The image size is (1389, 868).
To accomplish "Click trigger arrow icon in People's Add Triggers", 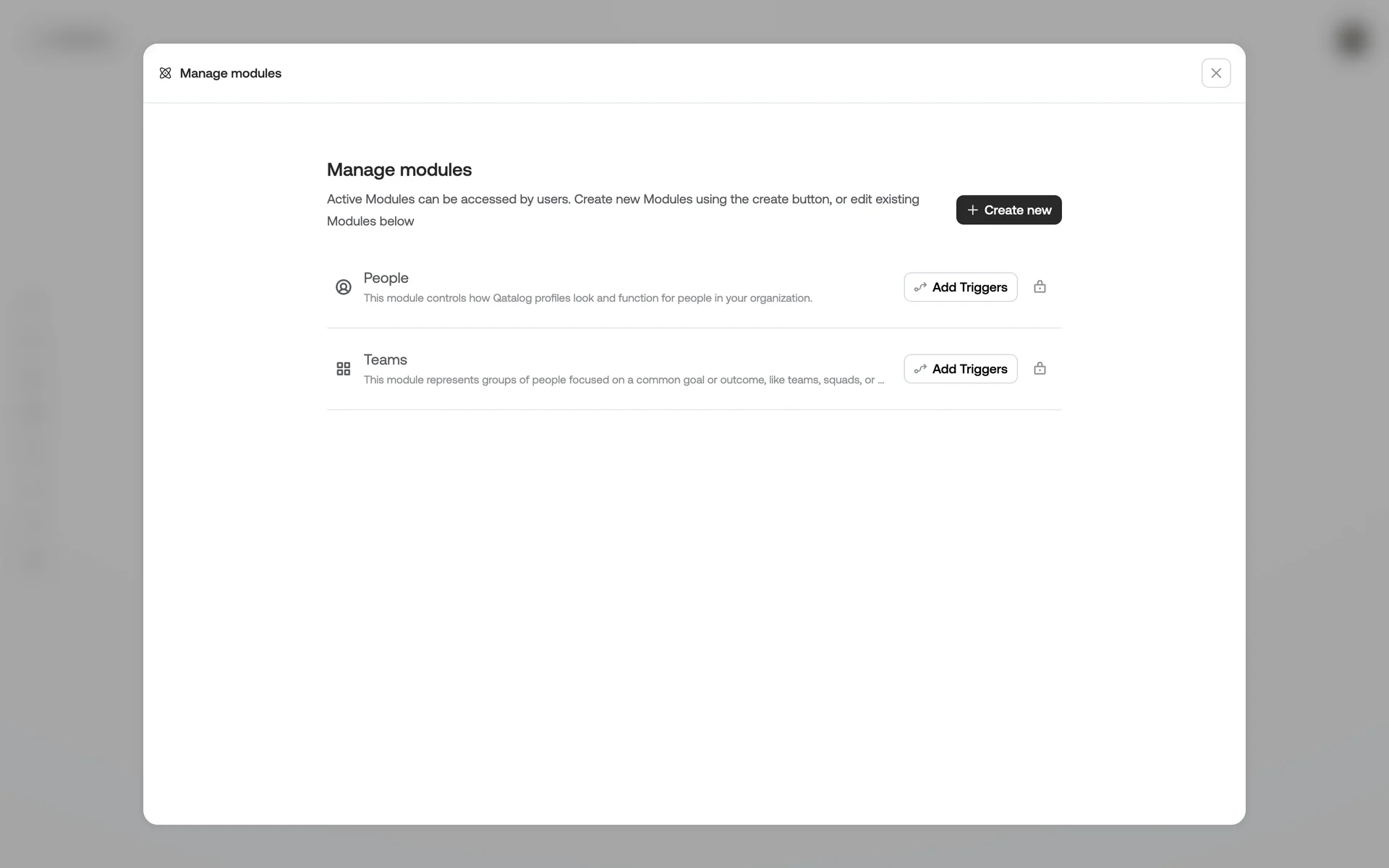I will click(920, 287).
